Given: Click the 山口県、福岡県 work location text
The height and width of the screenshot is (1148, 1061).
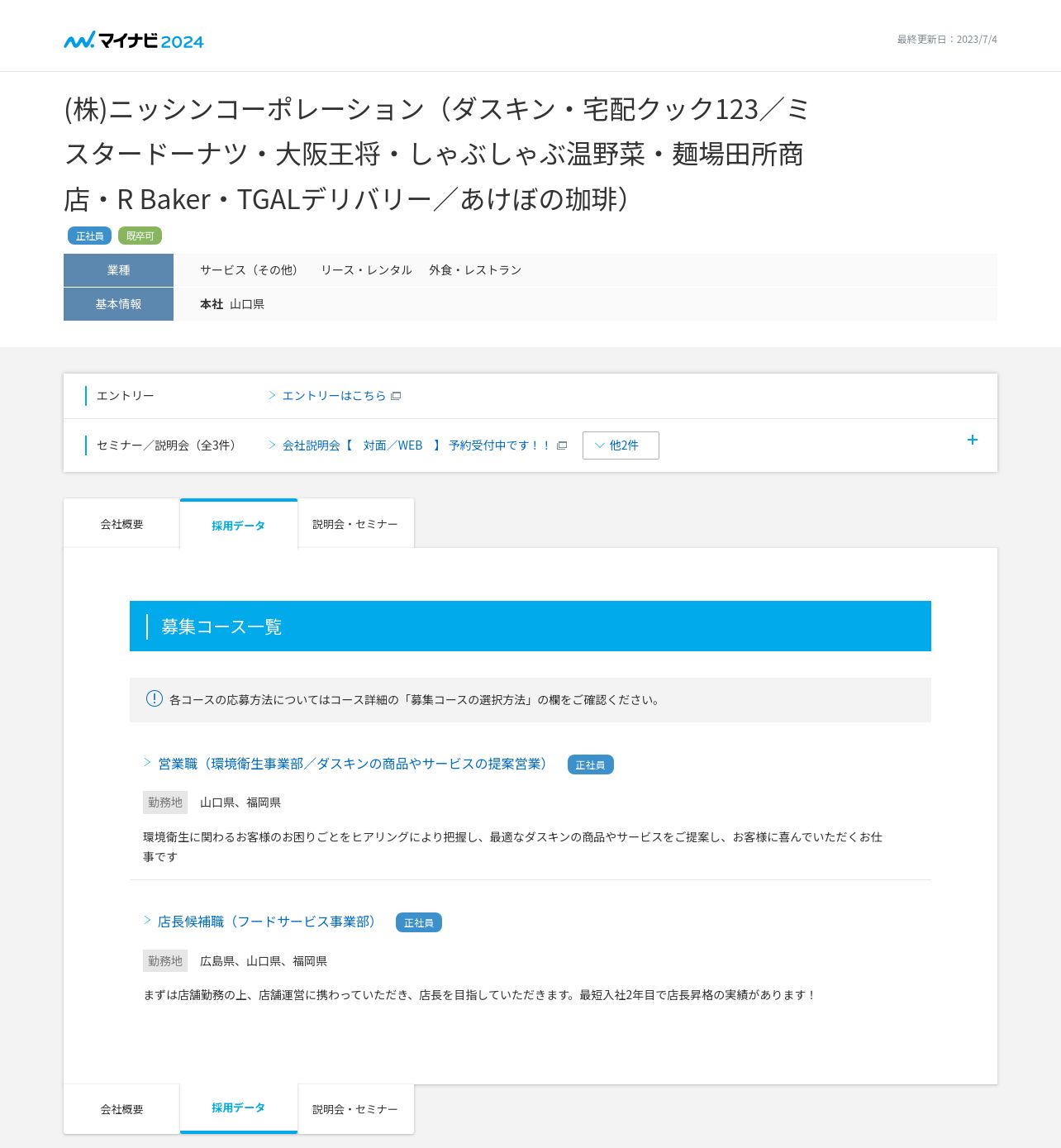Looking at the screenshot, I should pos(240,803).
